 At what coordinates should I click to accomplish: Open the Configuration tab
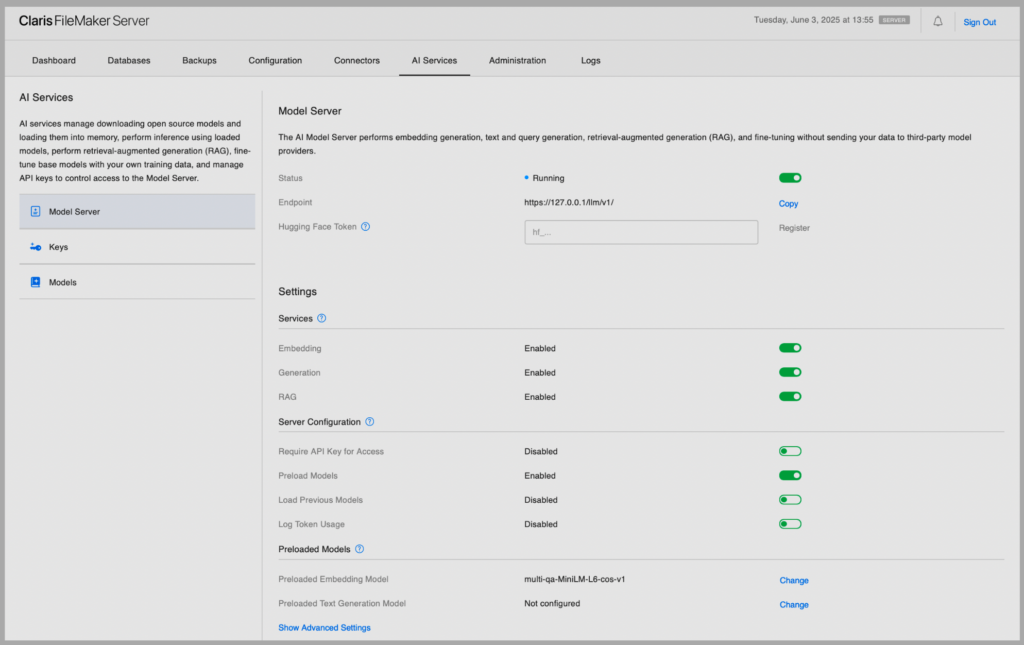275,60
